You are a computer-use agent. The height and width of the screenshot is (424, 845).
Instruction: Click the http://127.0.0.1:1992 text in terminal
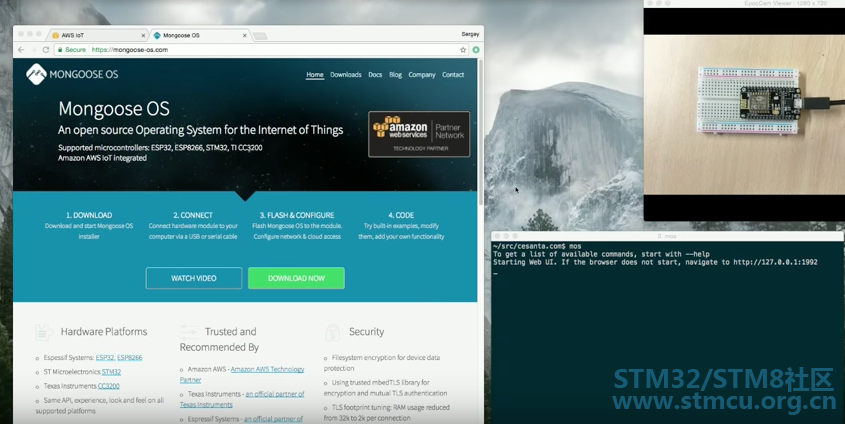[775, 262]
